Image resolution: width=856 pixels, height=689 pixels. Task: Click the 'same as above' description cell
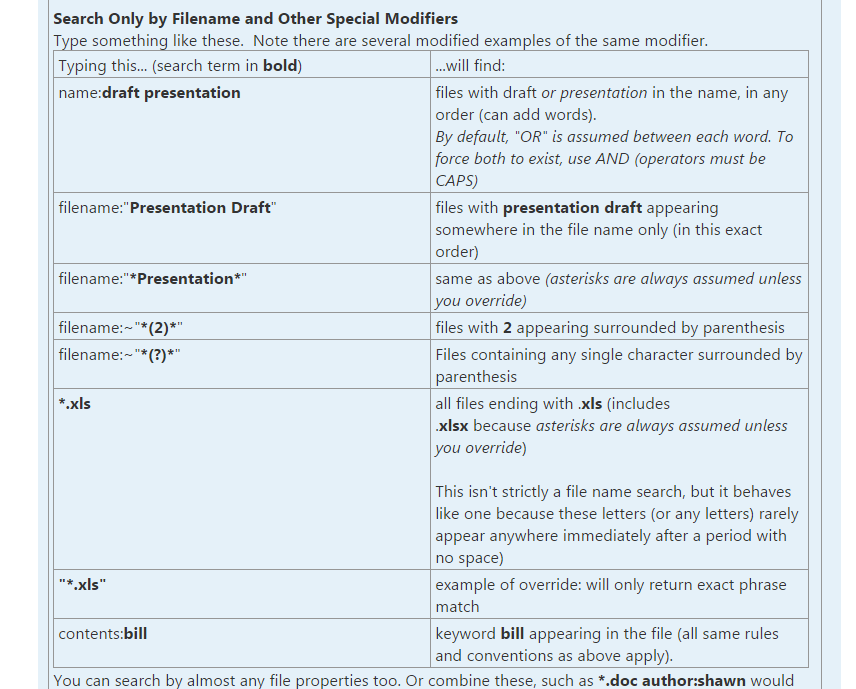pos(619,289)
